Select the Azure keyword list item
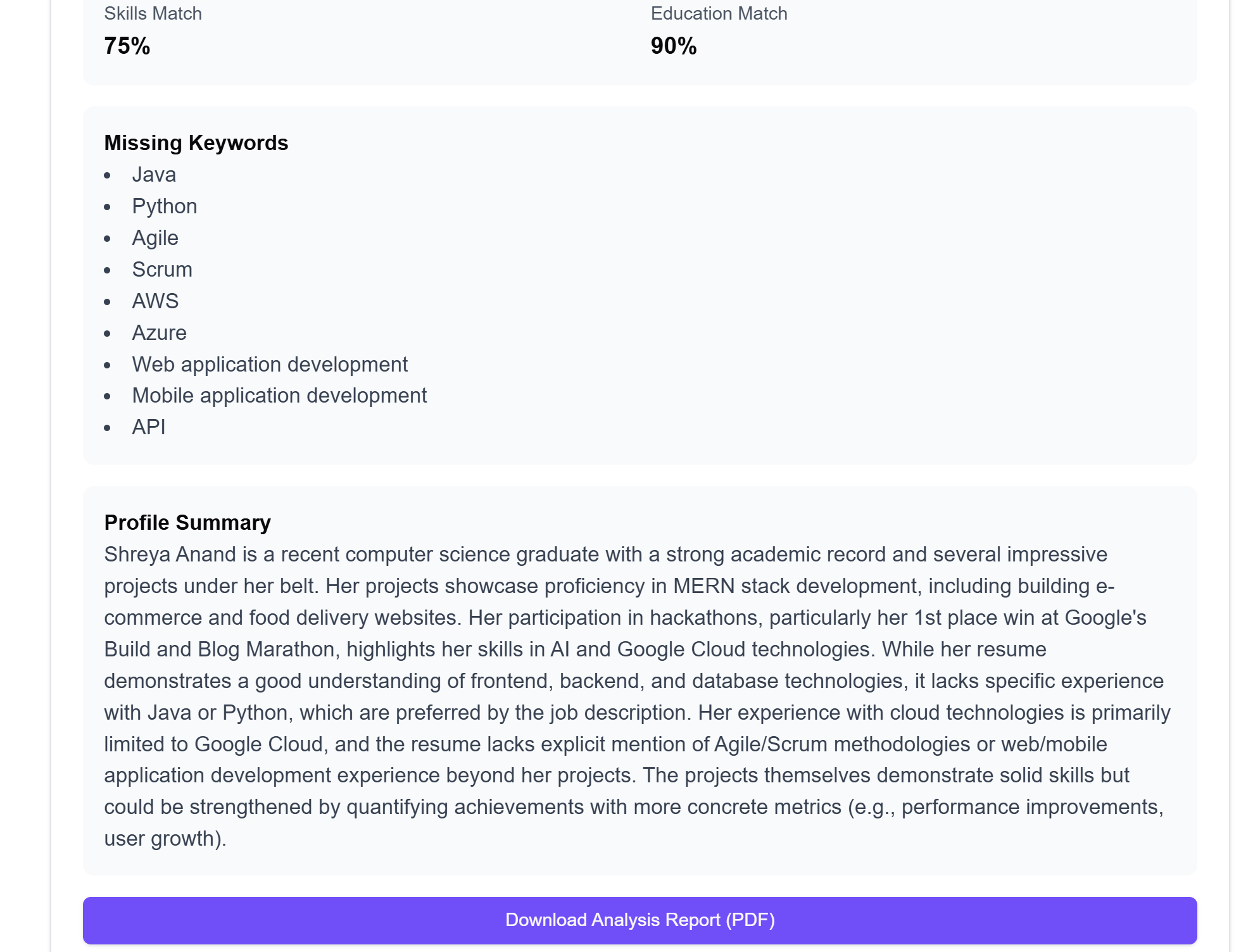 tap(160, 333)
